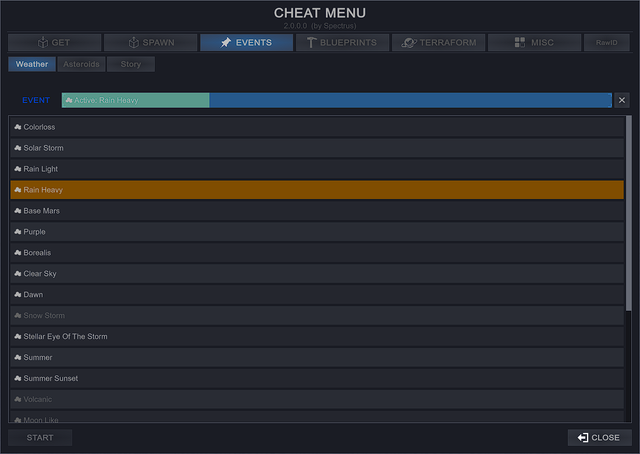Go to the TERRAFORM tab
Screen dimensions: 640x454
(438, 42)
